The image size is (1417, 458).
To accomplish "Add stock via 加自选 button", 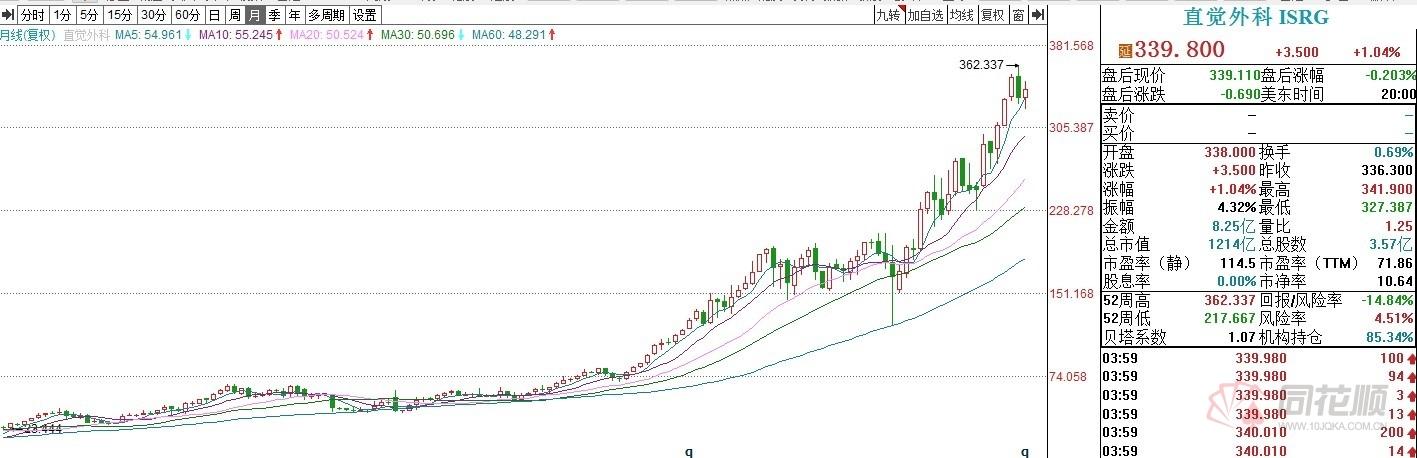I will point(925,15).
